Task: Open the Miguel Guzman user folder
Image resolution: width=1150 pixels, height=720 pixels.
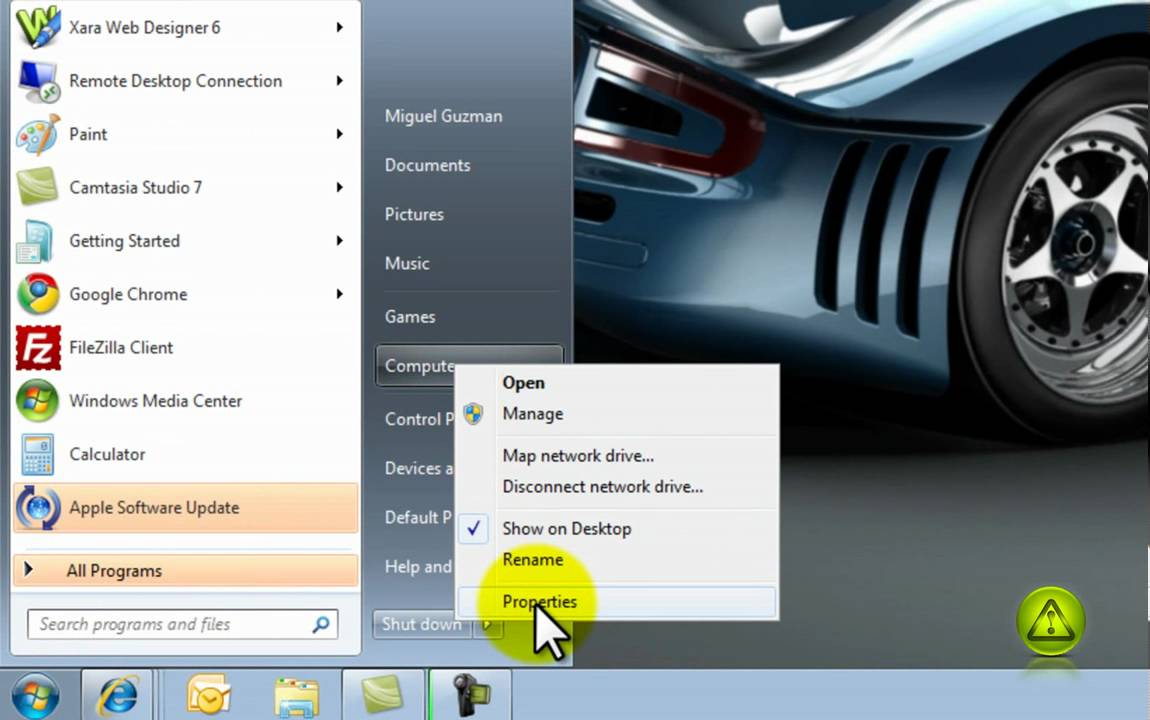Action: (x=444, y=117)
